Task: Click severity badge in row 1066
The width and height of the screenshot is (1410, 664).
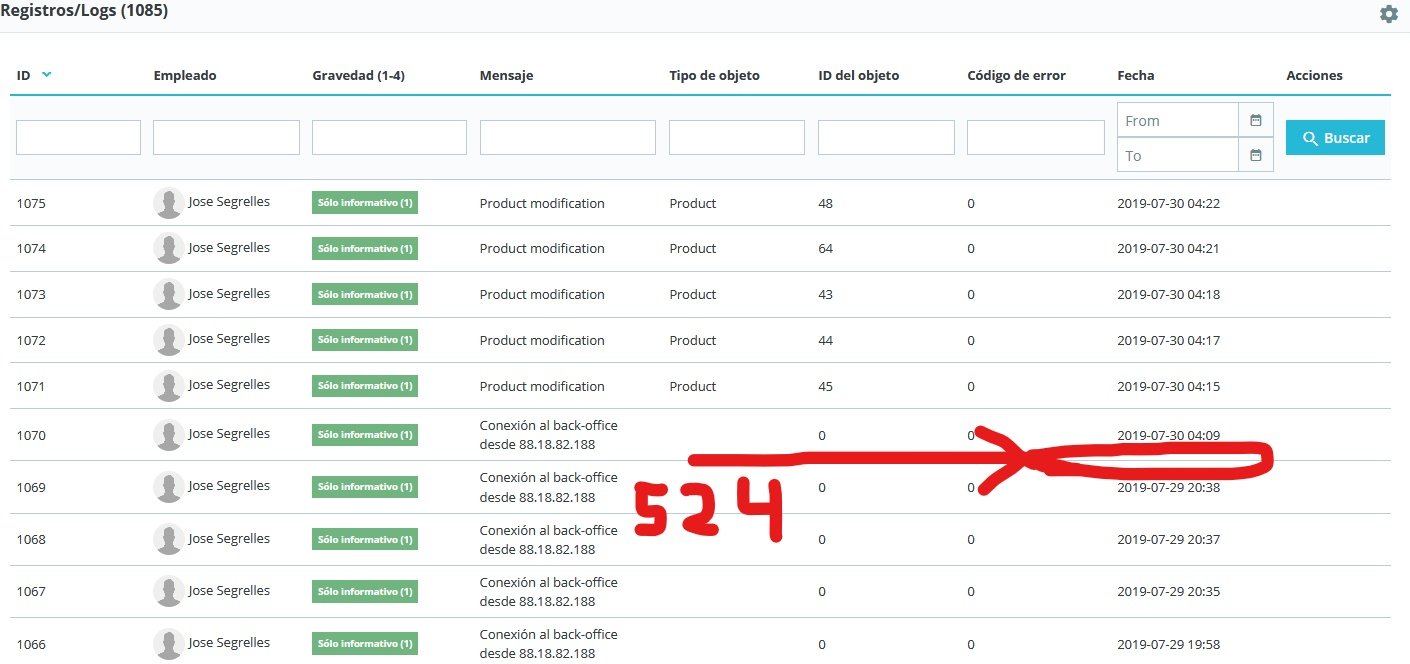Action: click(x=365, y=644)
